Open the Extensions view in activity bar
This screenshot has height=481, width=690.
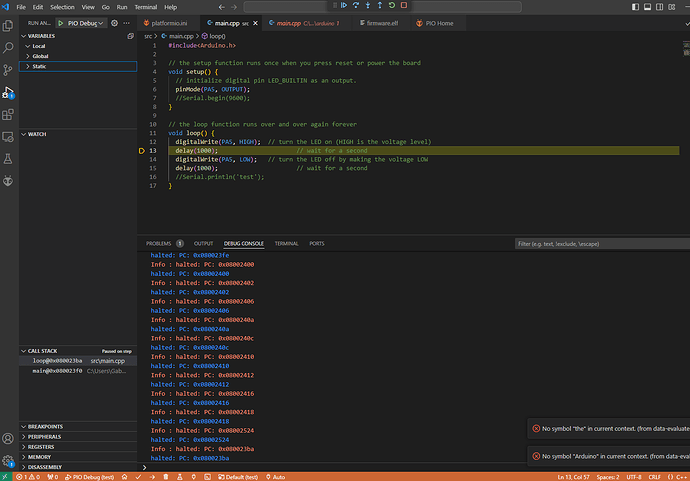click(8, 114)
